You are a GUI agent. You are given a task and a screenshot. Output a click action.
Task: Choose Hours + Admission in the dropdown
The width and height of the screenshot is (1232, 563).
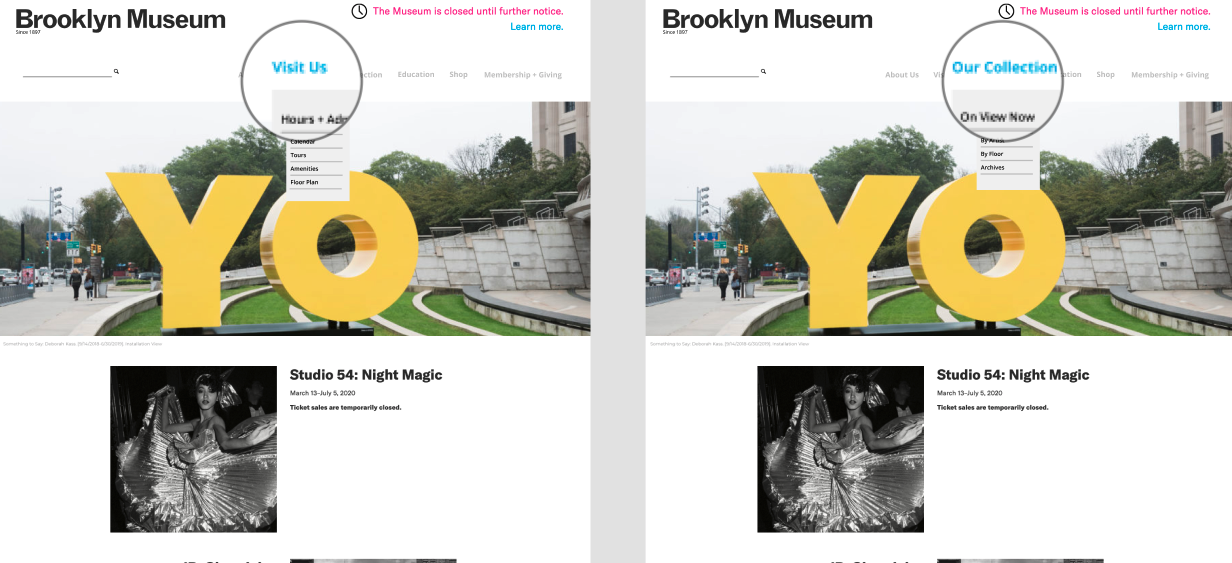(x=313, y=119)
